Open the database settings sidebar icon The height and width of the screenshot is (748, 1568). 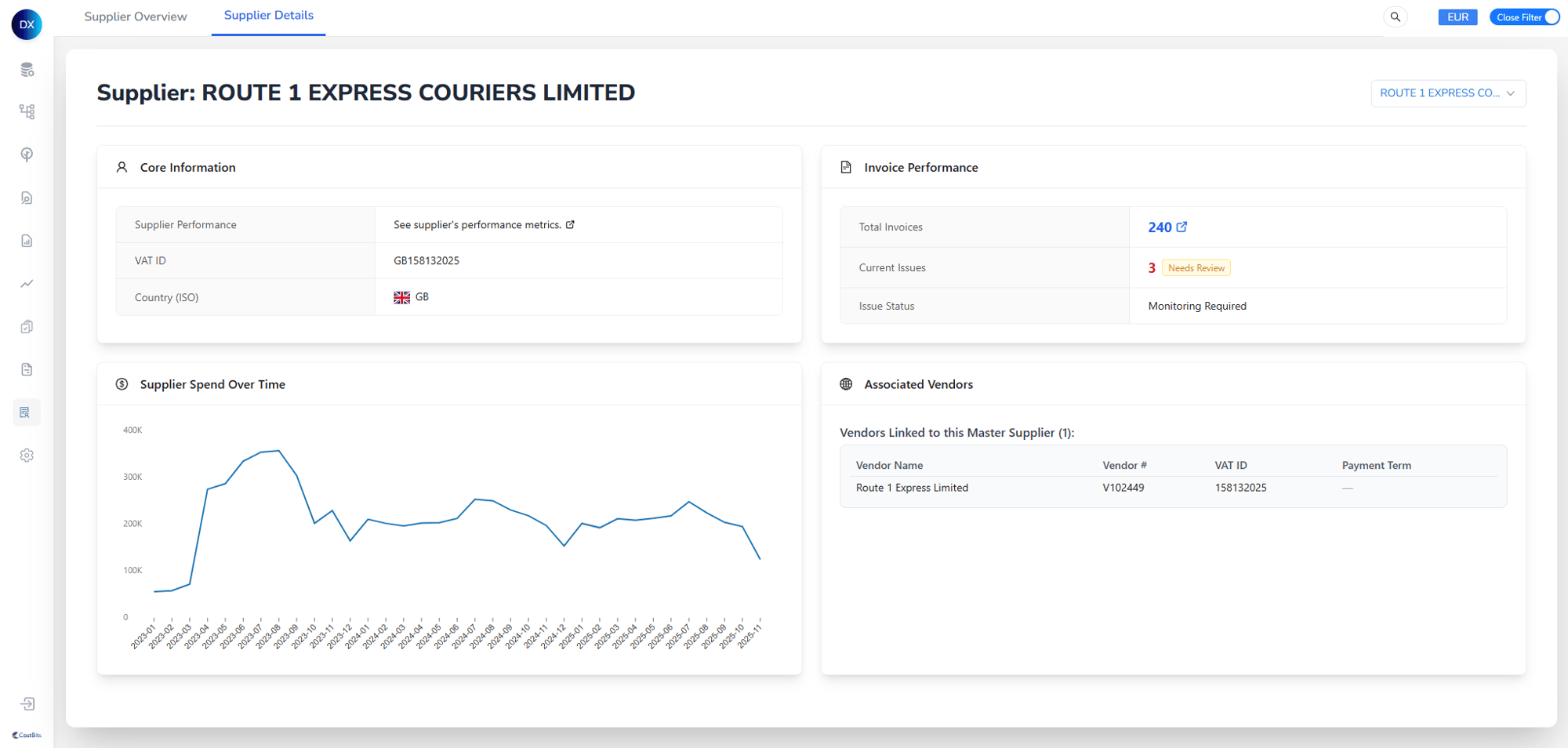(27, 70)
